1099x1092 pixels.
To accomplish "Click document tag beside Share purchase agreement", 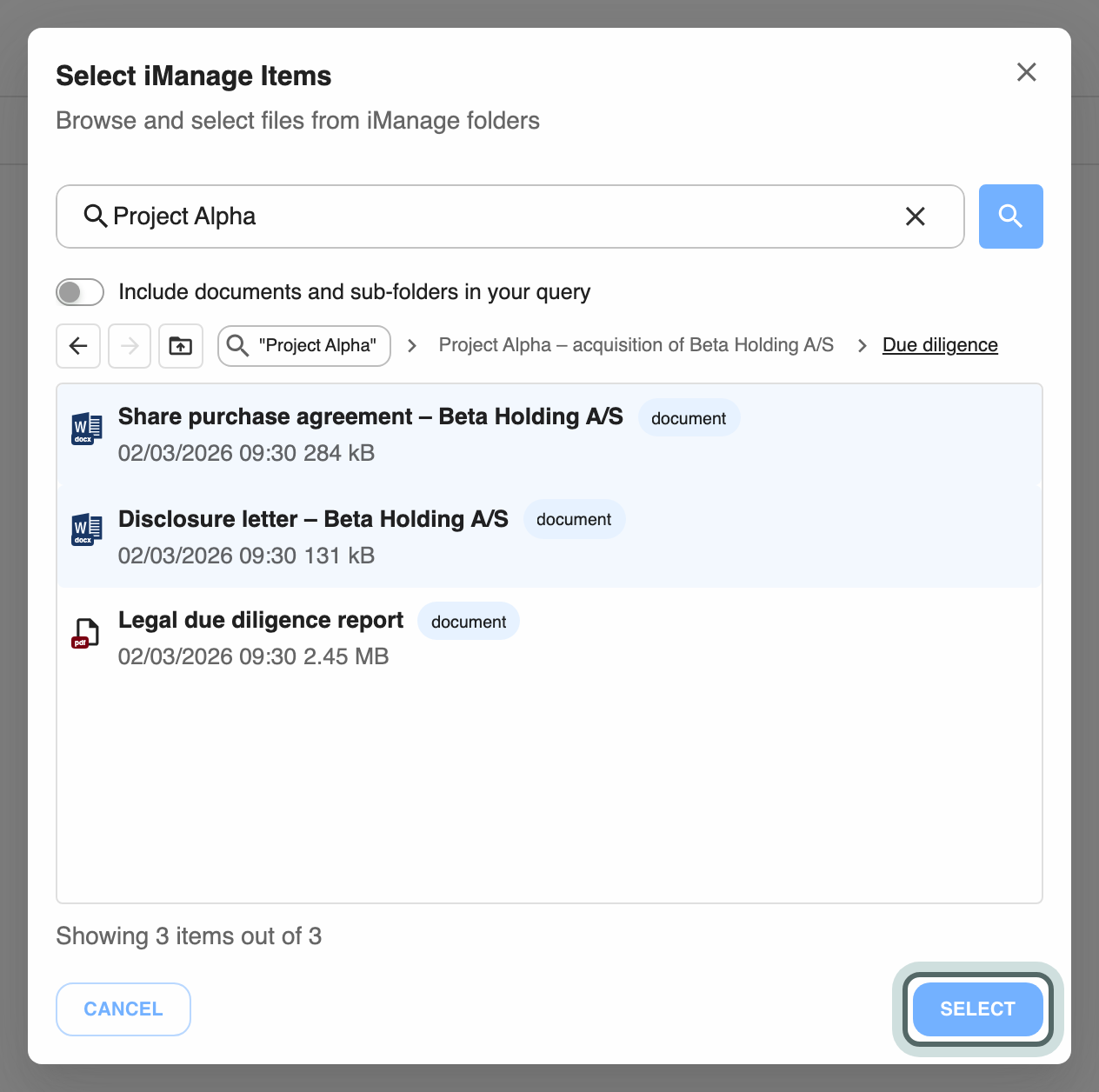I will coord(689,418).
